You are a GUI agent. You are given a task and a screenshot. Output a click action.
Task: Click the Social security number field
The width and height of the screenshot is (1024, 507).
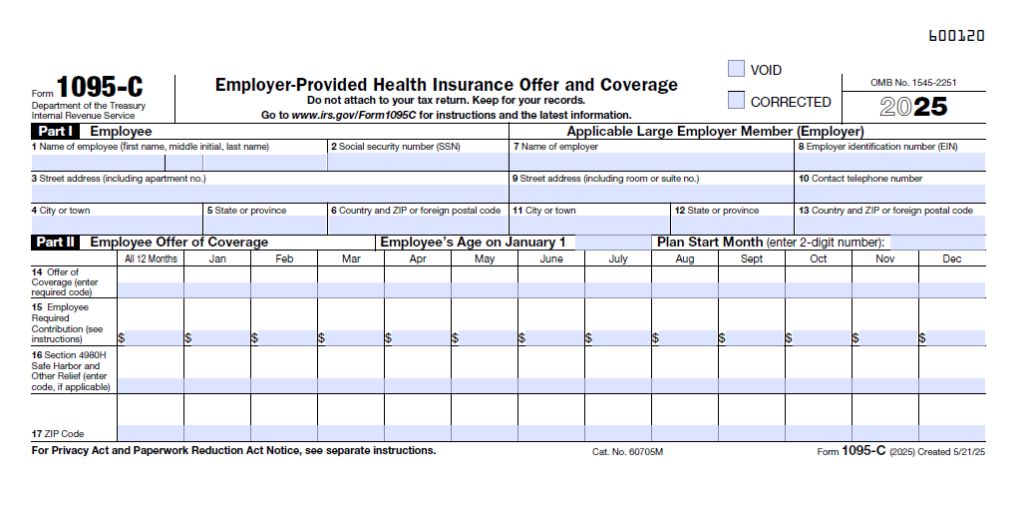(x=418, y=162)
